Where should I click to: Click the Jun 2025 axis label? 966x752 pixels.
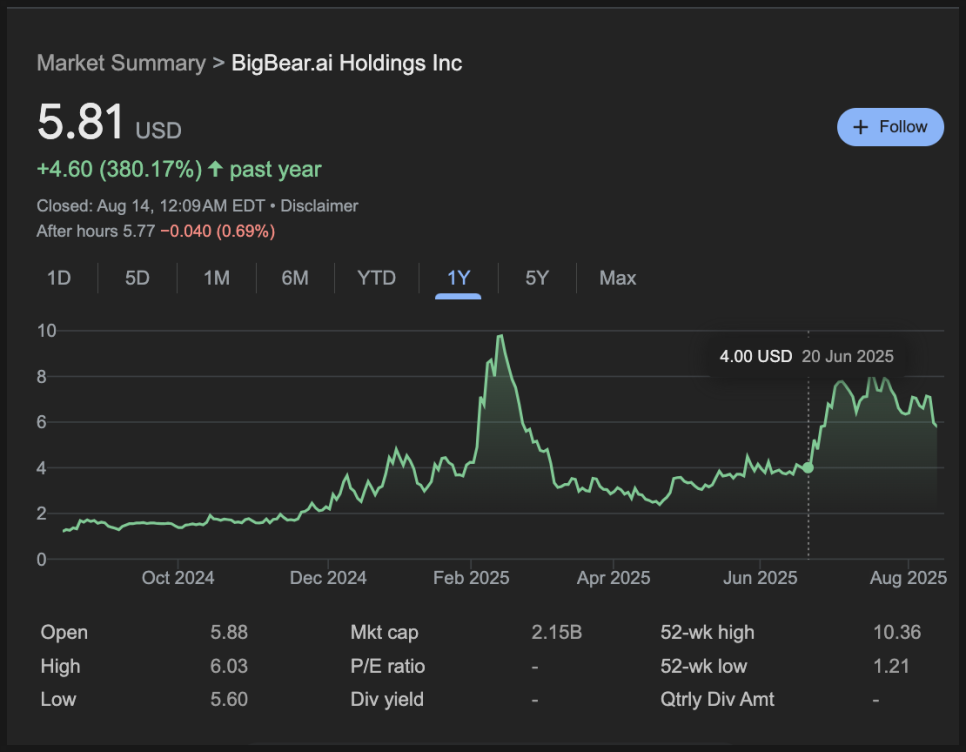pyautogui.click(x=760, y=578)
